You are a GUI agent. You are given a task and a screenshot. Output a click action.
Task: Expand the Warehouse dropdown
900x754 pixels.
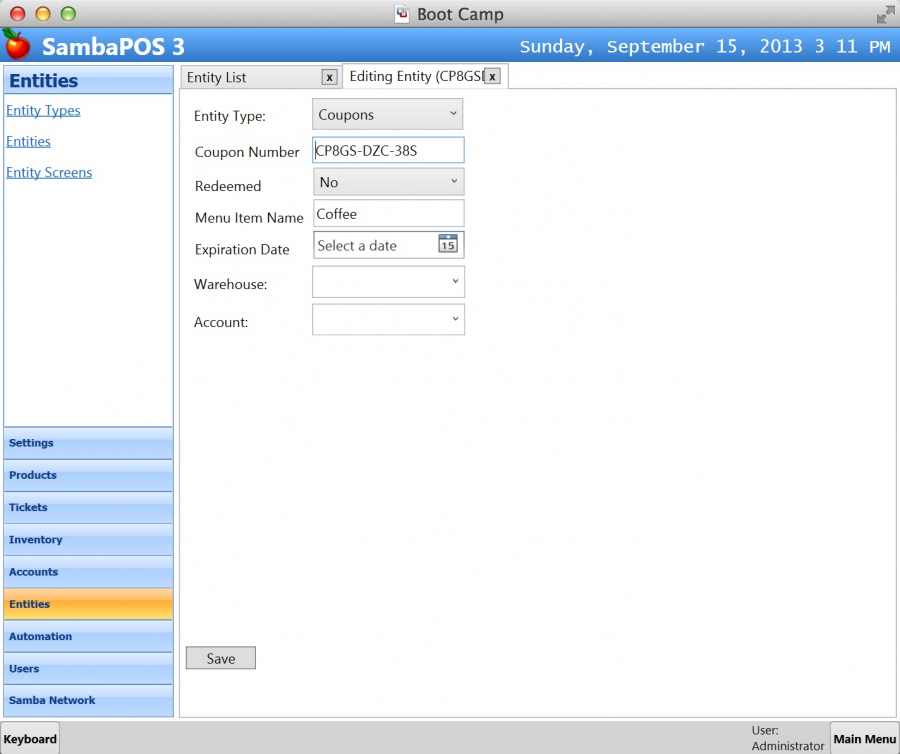[388, 283]
